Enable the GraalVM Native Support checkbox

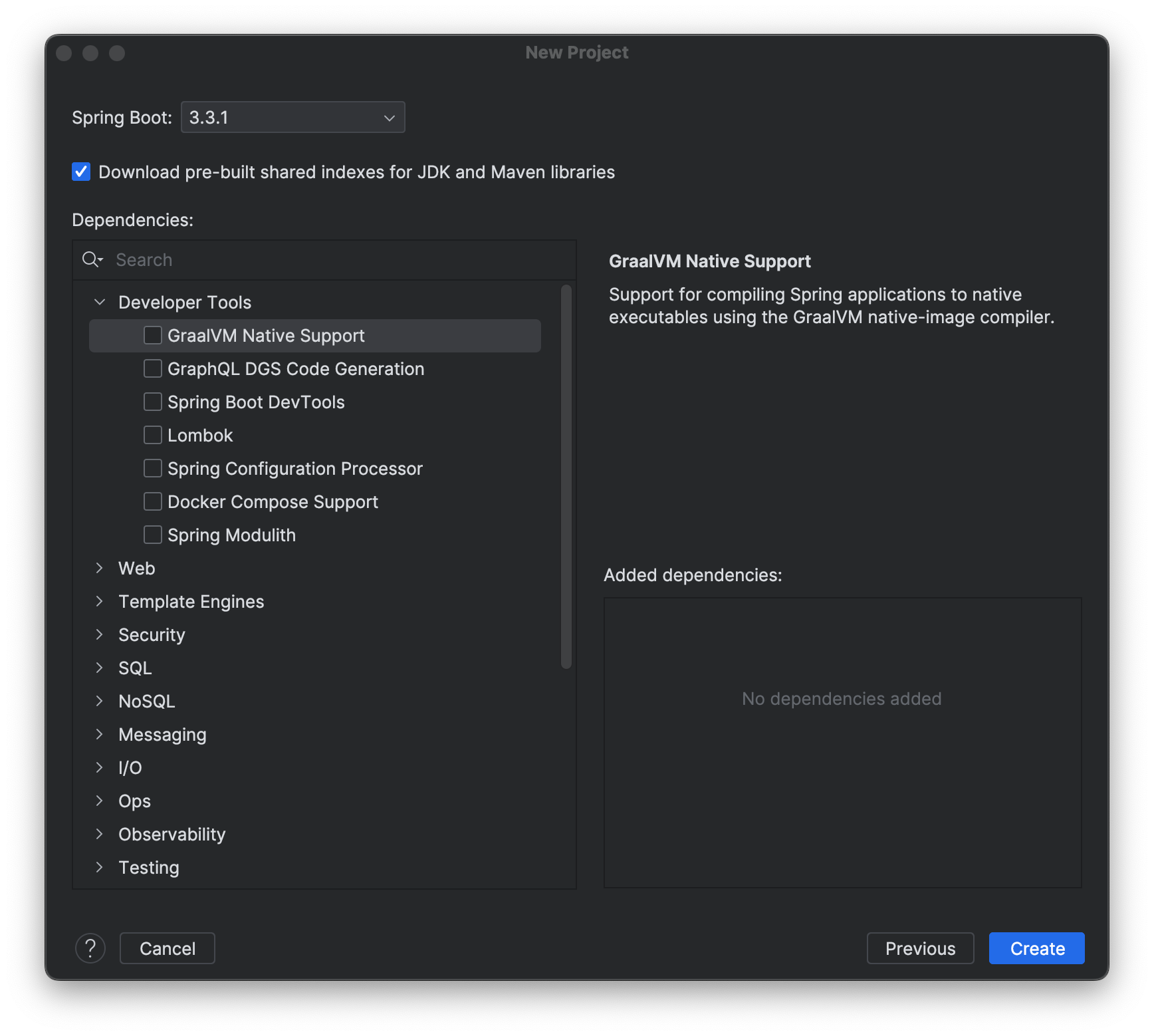pos(153,336)
